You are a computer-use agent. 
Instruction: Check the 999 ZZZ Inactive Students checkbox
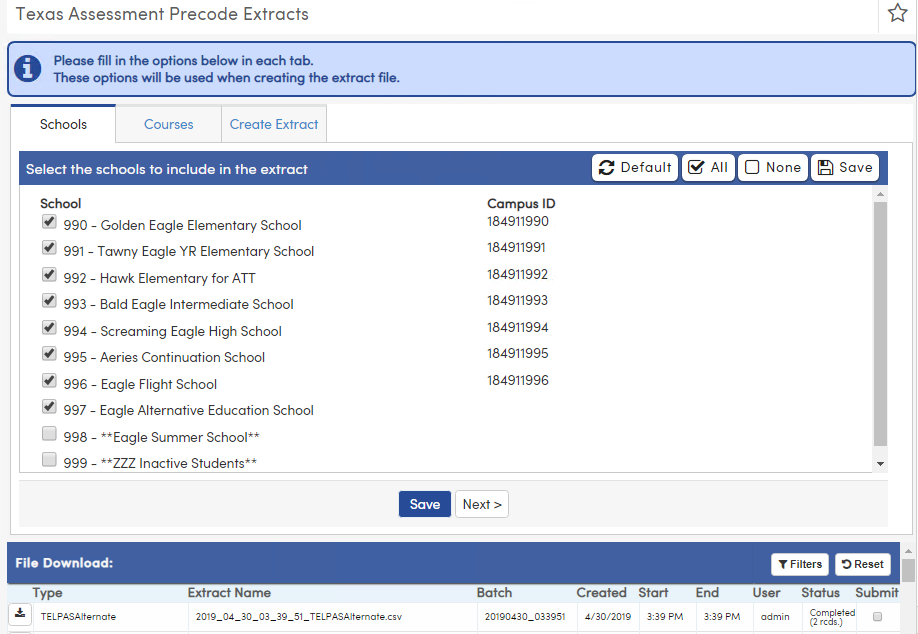click(x=49, y=460)
